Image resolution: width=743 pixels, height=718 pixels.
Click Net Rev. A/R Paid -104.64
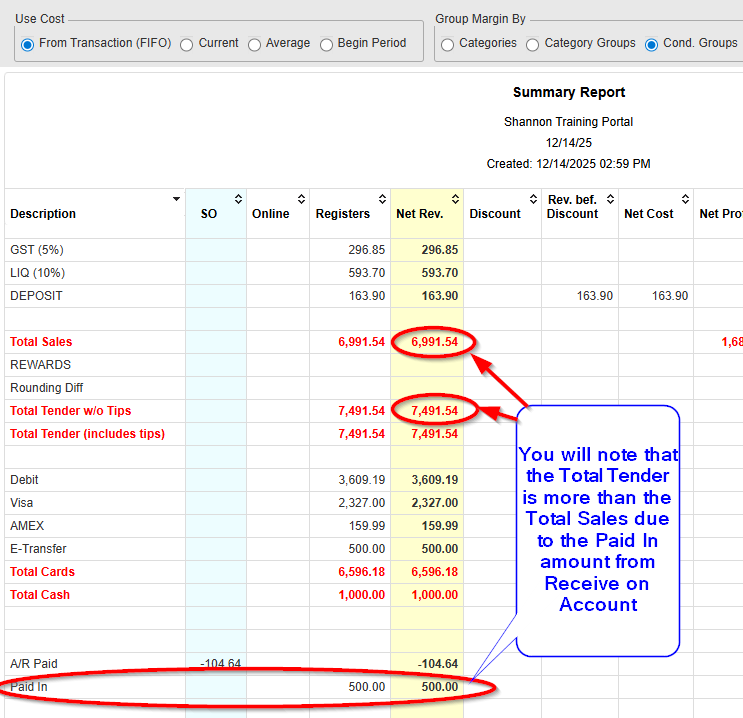[438, 663]
